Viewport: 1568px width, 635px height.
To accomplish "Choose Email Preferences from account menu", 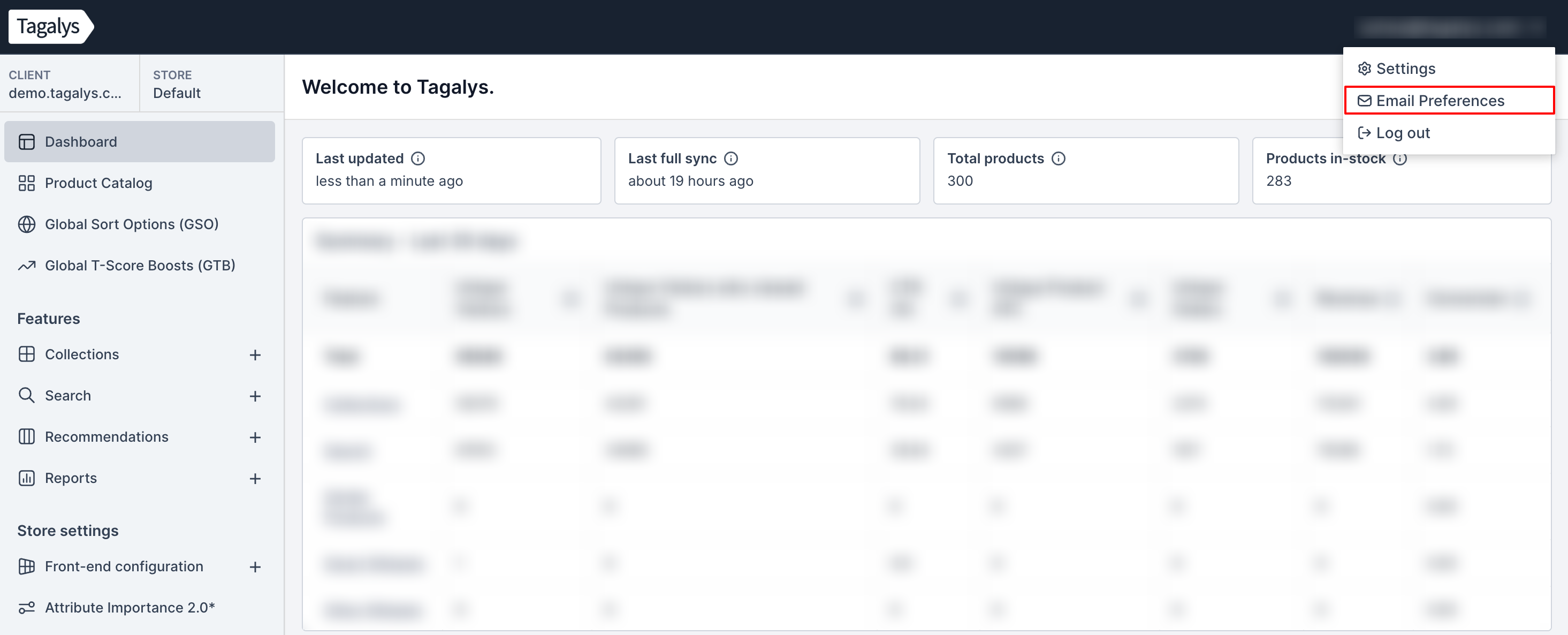I will pyautogui.click(x=1449, y=101).
